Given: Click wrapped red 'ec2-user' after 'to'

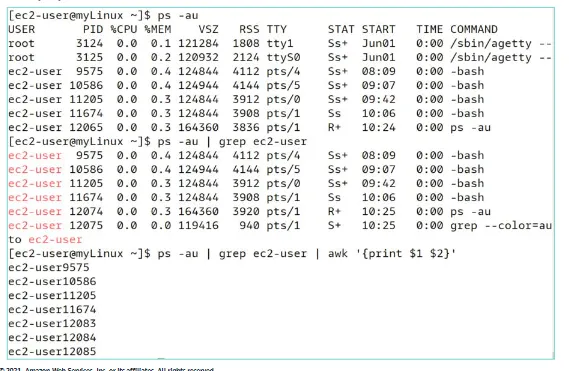Looking at the screenshot, I should 56,240.
